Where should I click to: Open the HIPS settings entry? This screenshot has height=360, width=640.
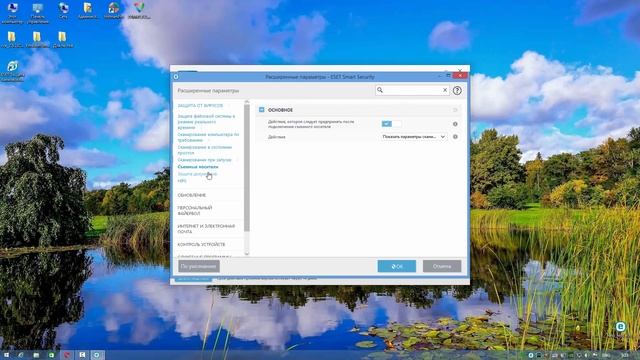pos(182,180)
